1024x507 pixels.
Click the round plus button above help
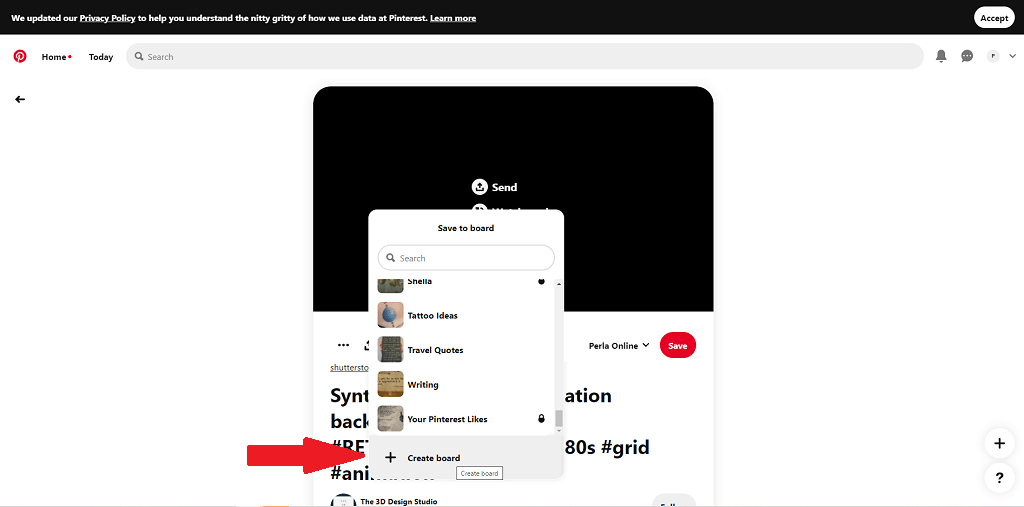click(998, 442)
